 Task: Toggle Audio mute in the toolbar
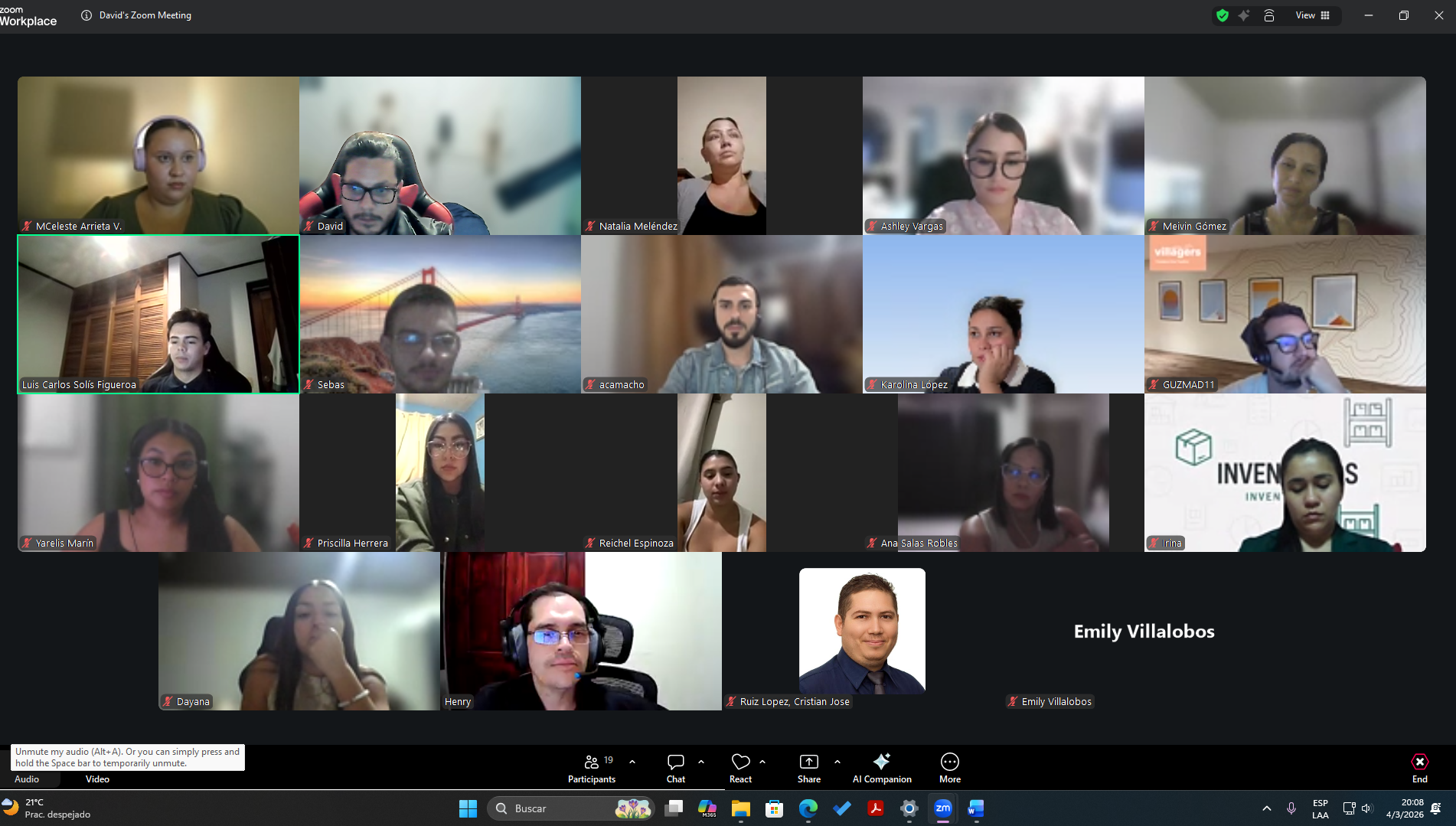click(27, 779)
